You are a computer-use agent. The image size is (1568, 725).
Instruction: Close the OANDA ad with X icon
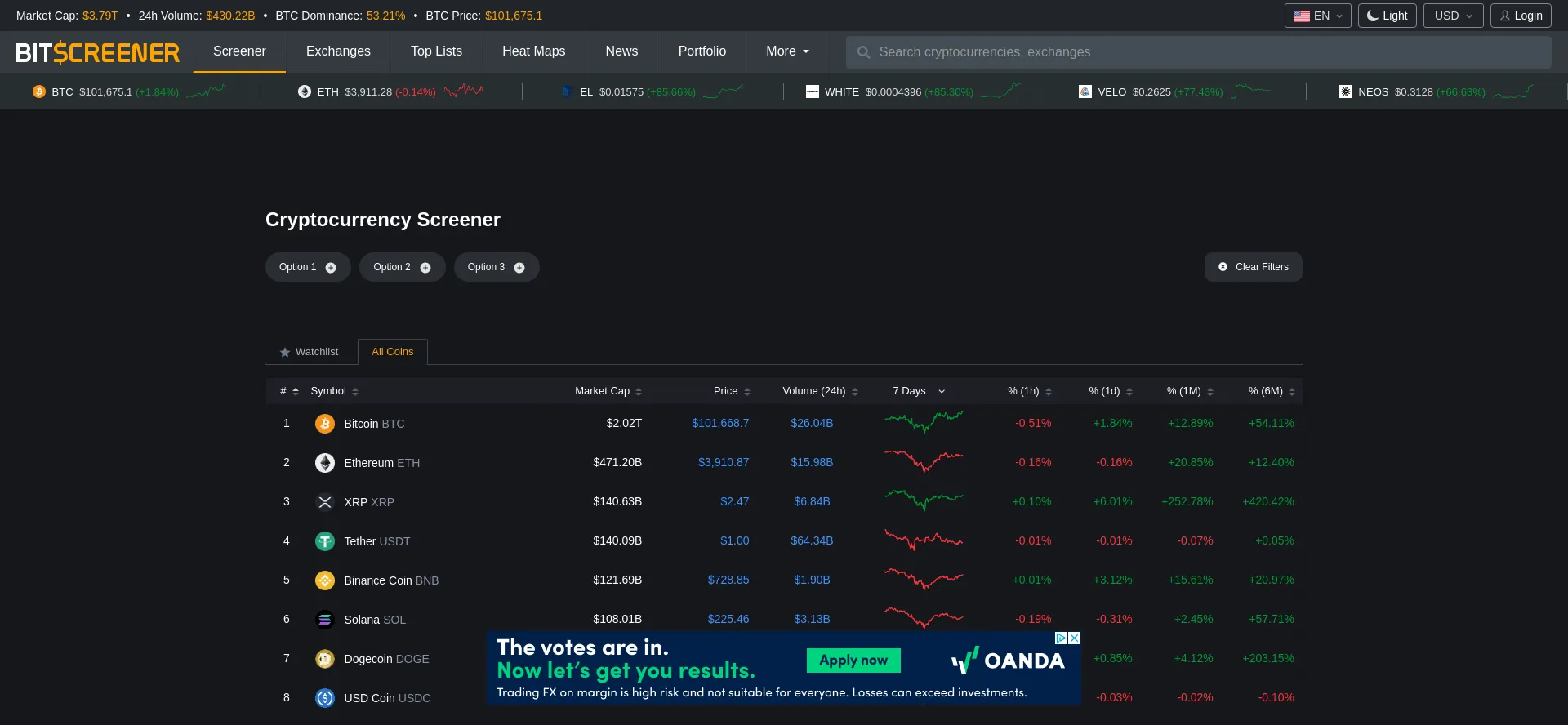1075,638
